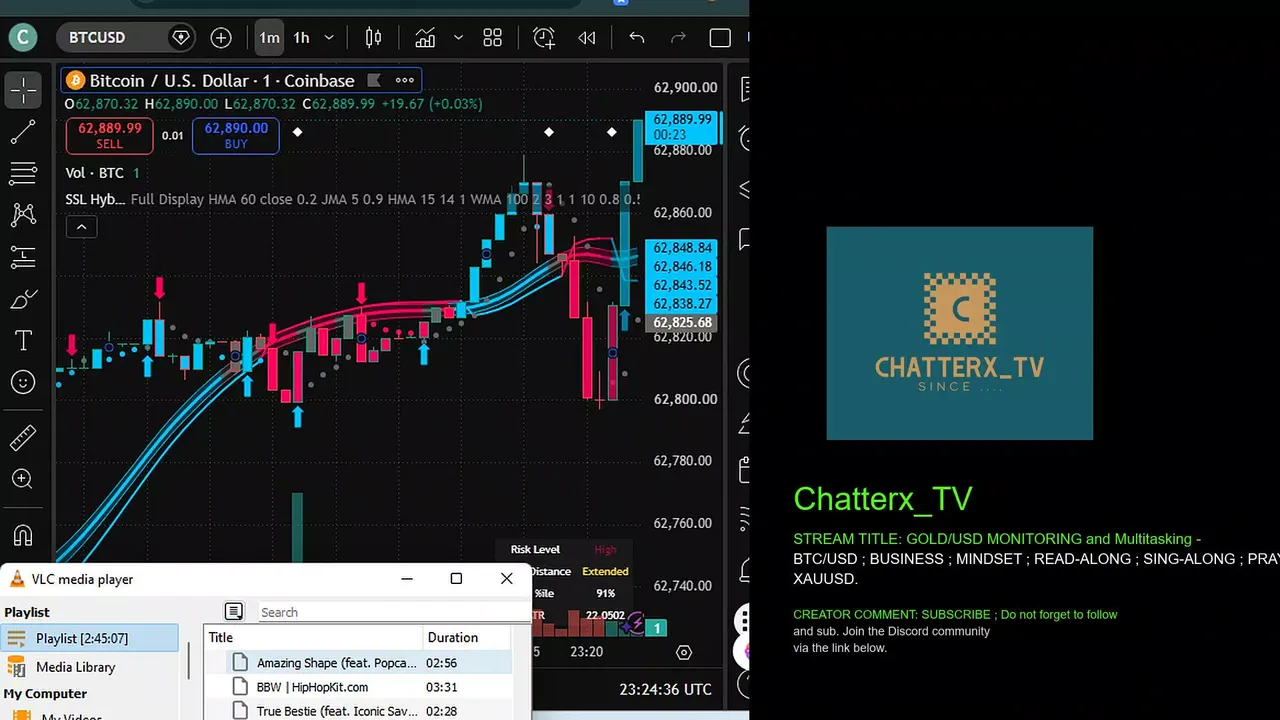This screenshot has width=1280, height=720.
Task: Create an alert with the clock-plus icon
Action: click(544, 38)
